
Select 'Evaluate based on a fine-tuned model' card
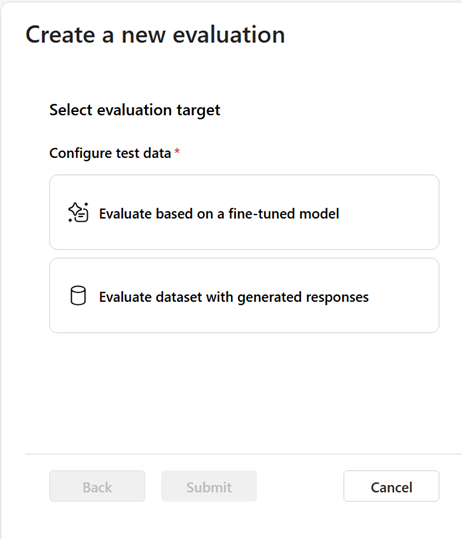pos(244,212)
